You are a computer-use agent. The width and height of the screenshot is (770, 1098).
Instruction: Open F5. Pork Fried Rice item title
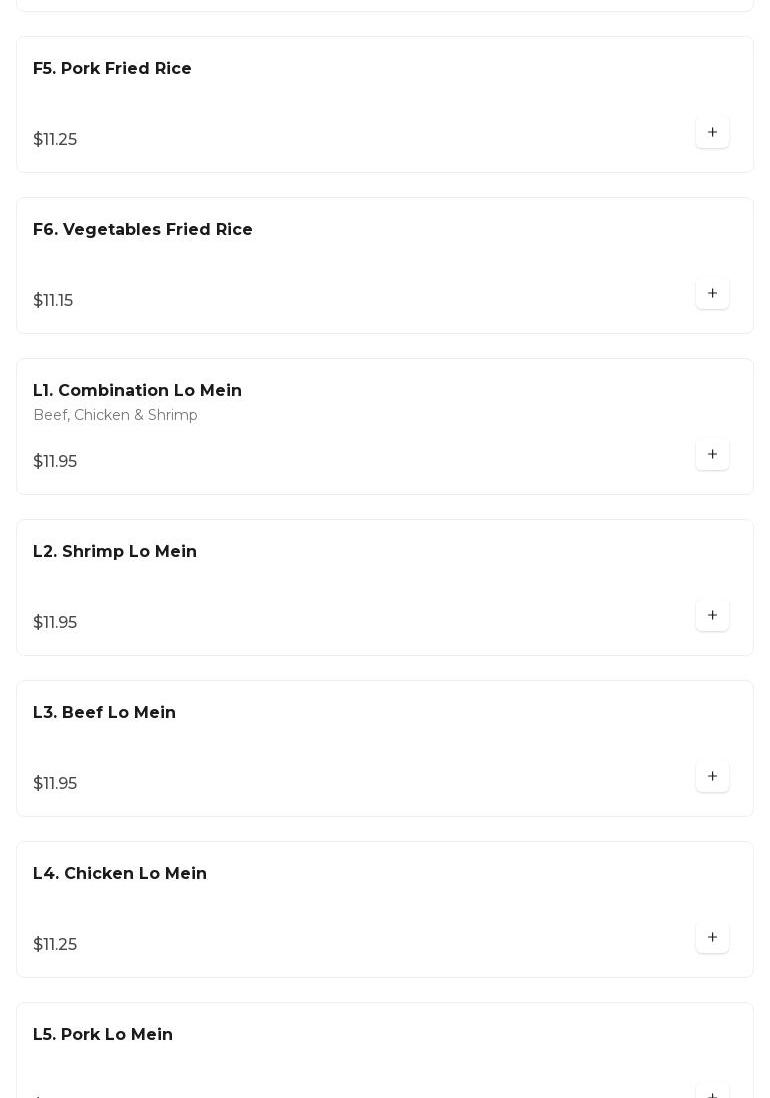point(112,69)
